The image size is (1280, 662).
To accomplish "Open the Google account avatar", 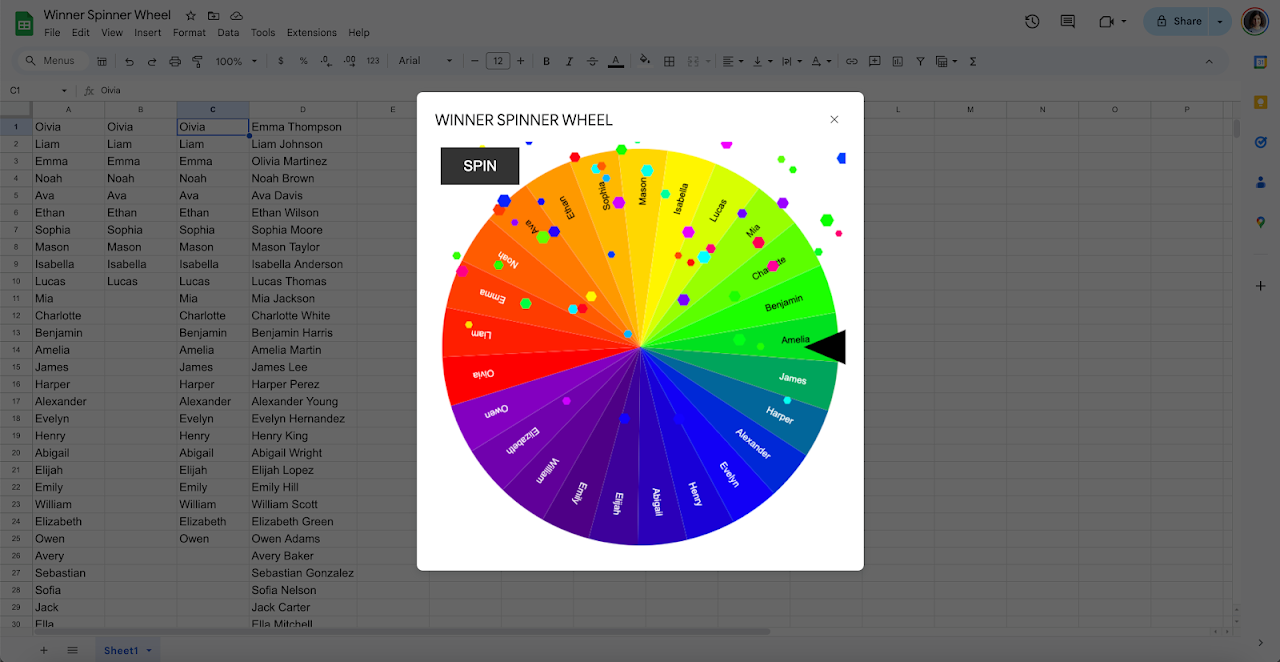I will pyautogui.click(x=1255, y=21).
